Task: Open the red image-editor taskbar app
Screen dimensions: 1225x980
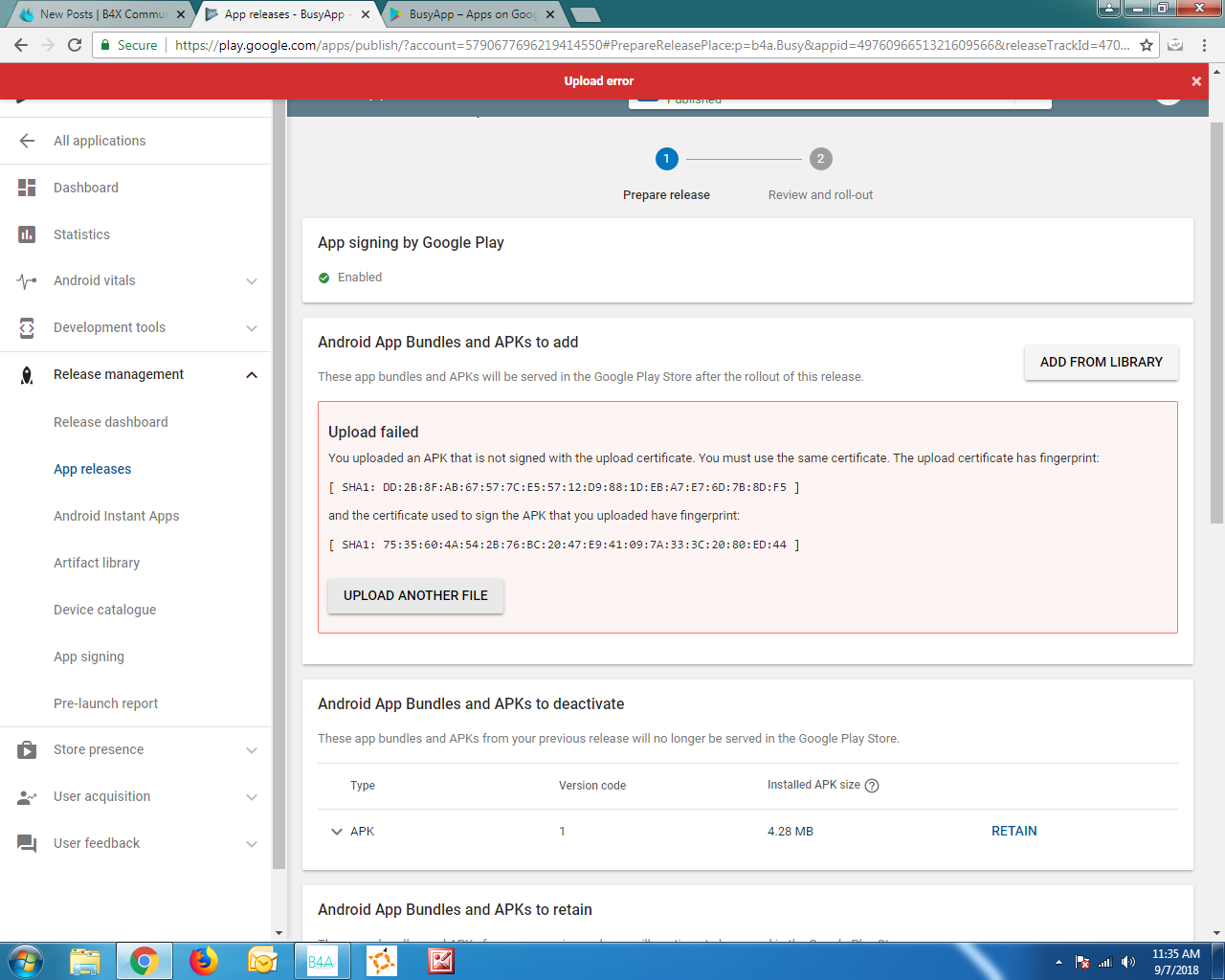Action: pyautogui.click(x=441, y=961)
